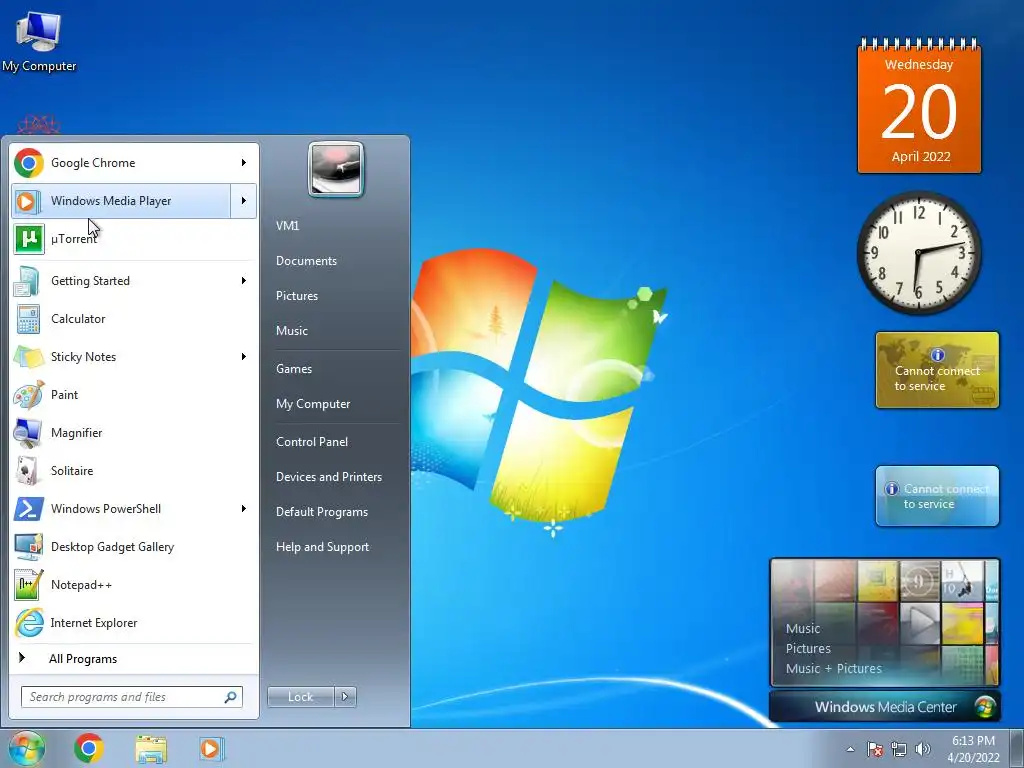Open Desktop Gadget Gallery icon
Viewport: 1024px width, 768px height.
point(29,547)
